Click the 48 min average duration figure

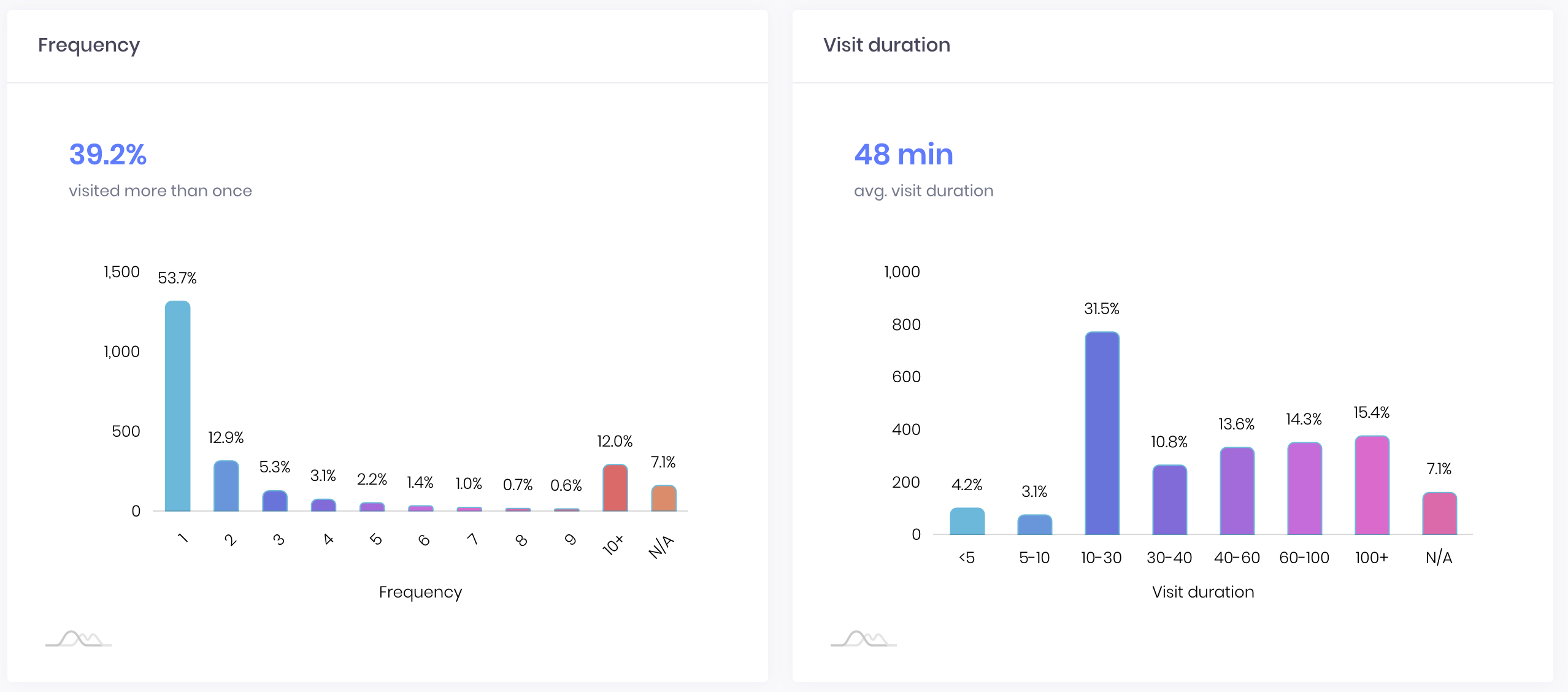904,154
